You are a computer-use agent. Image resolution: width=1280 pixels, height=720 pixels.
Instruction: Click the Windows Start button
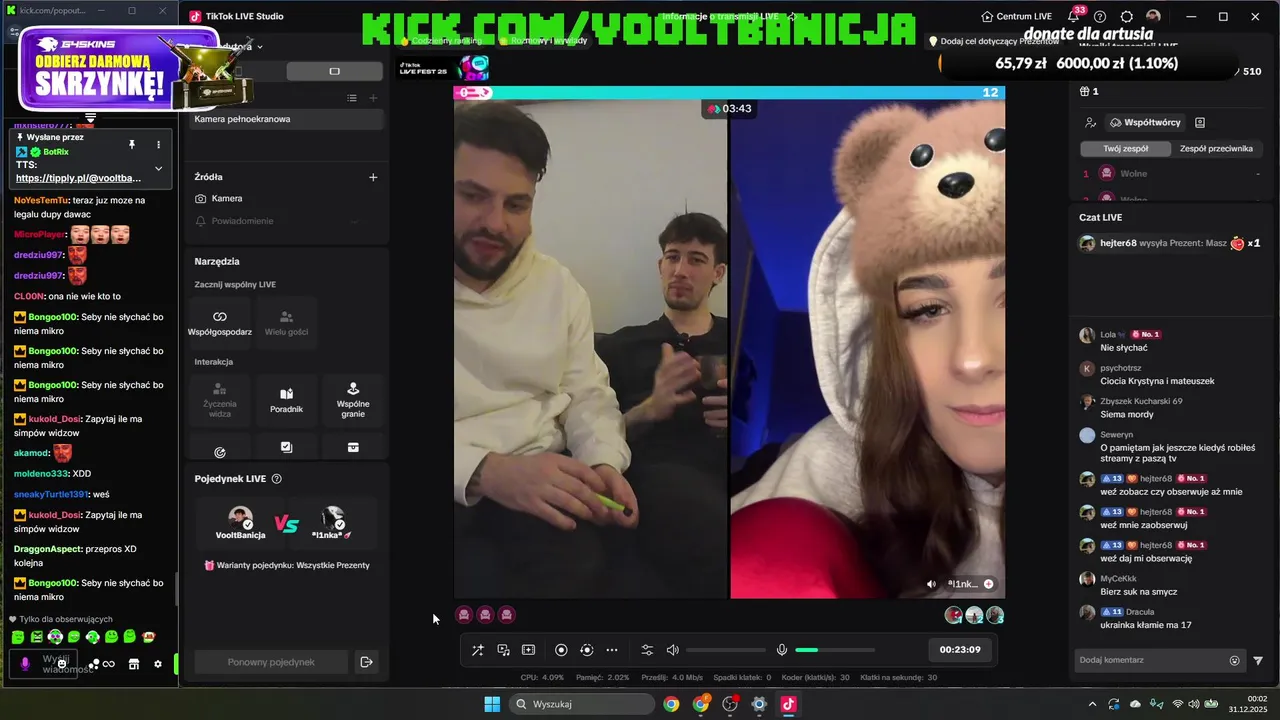point(492,704)
